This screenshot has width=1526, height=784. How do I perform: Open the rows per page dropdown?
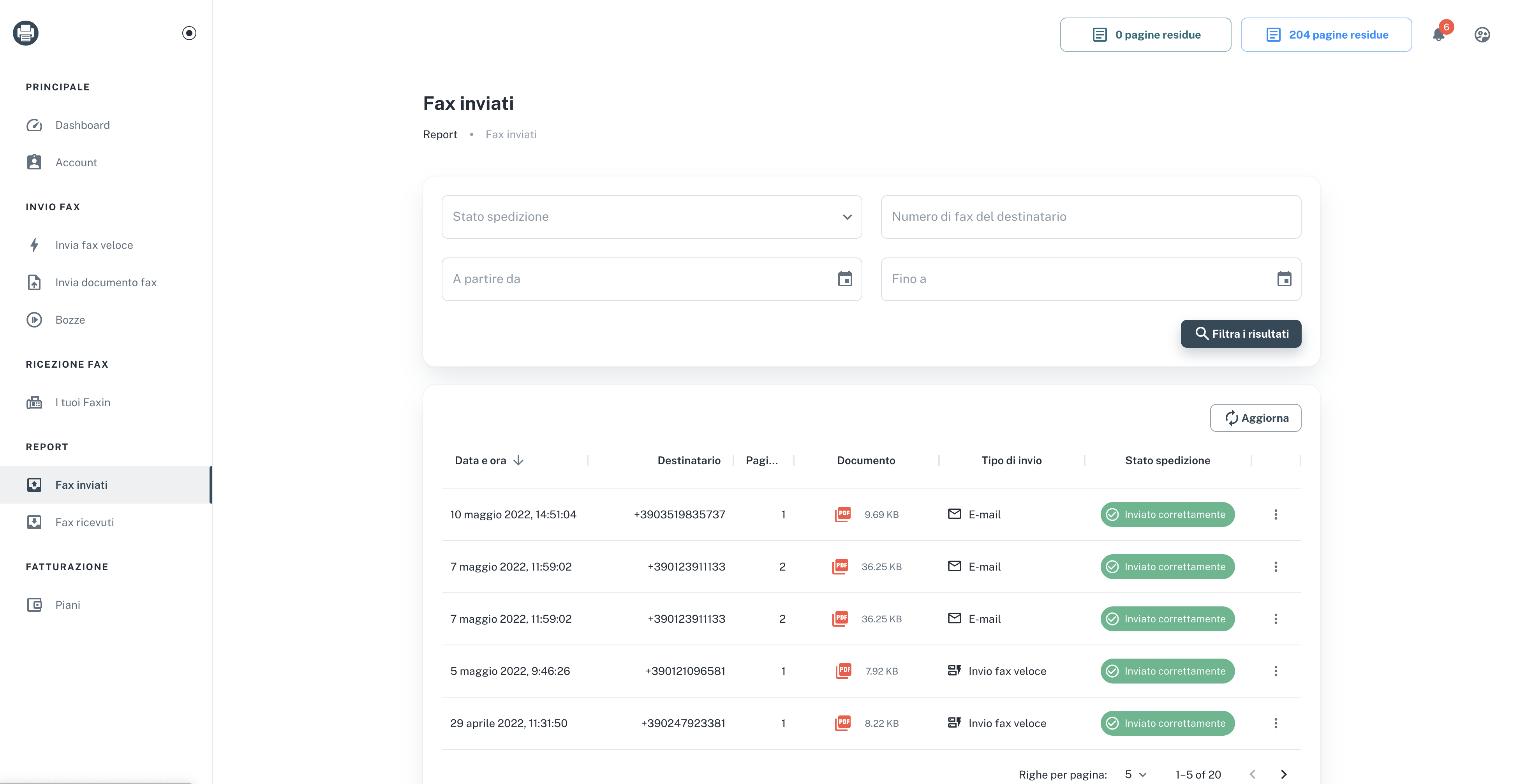point(1135,774)
